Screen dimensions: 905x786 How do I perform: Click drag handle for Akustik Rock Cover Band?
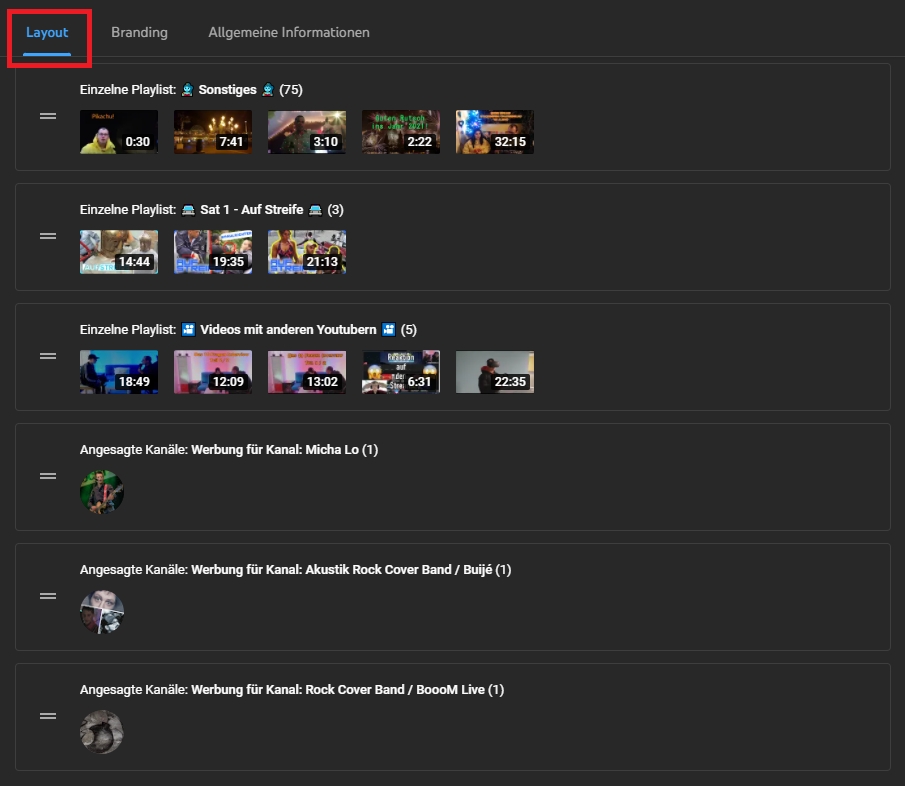tap(48, 596)
